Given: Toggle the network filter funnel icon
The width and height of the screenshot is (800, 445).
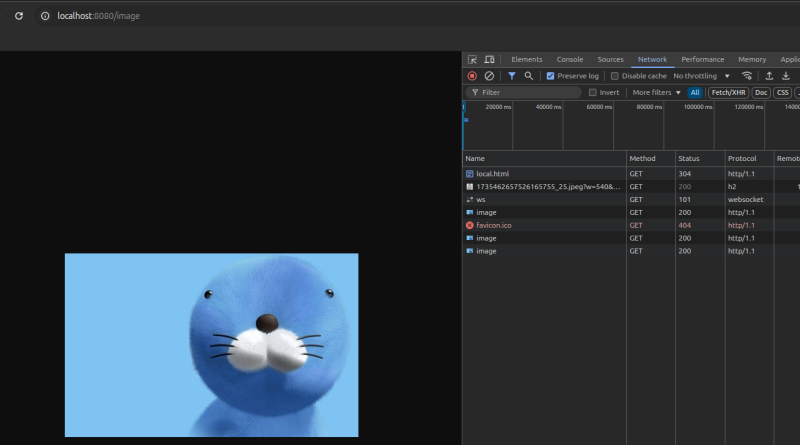Looking at the screenshot, I should 511,76.
